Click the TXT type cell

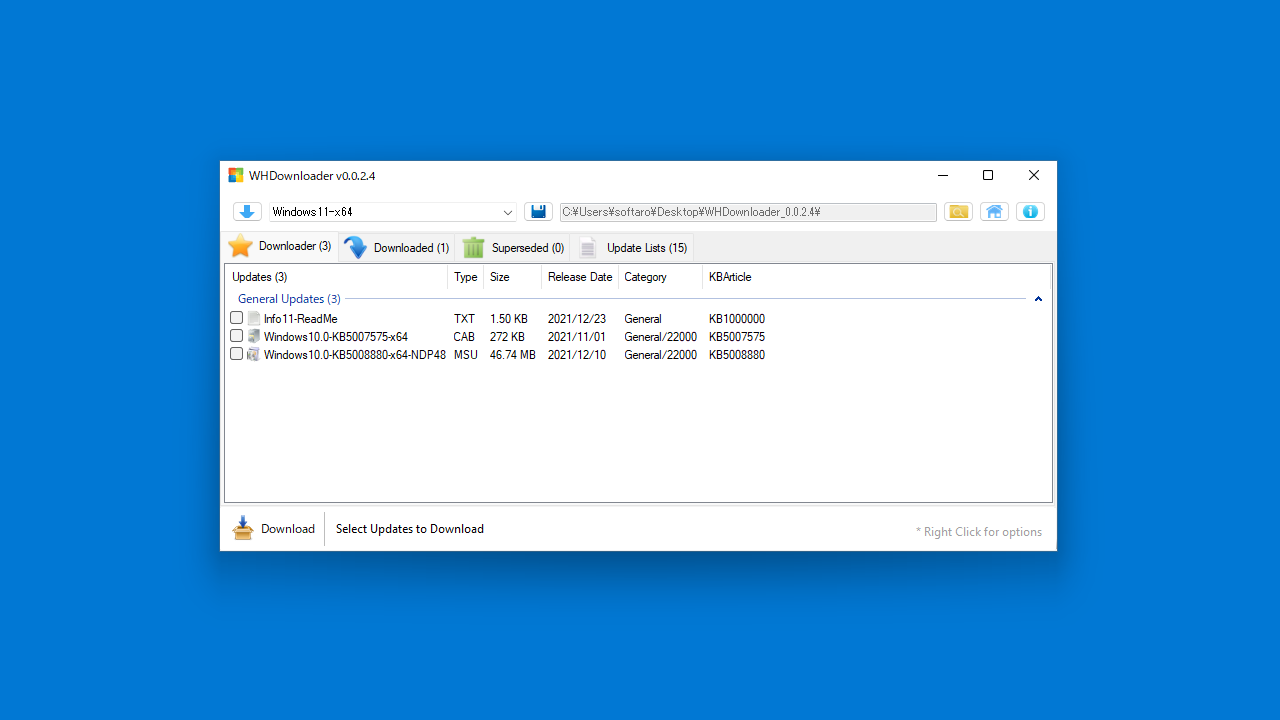[x=464, y=319]
